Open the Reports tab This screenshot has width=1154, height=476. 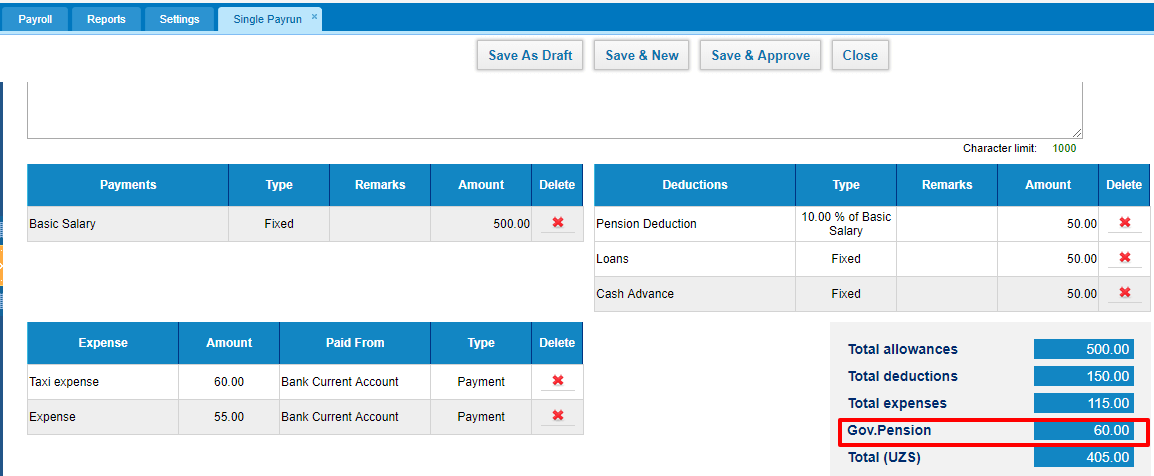tap(106, 19)
